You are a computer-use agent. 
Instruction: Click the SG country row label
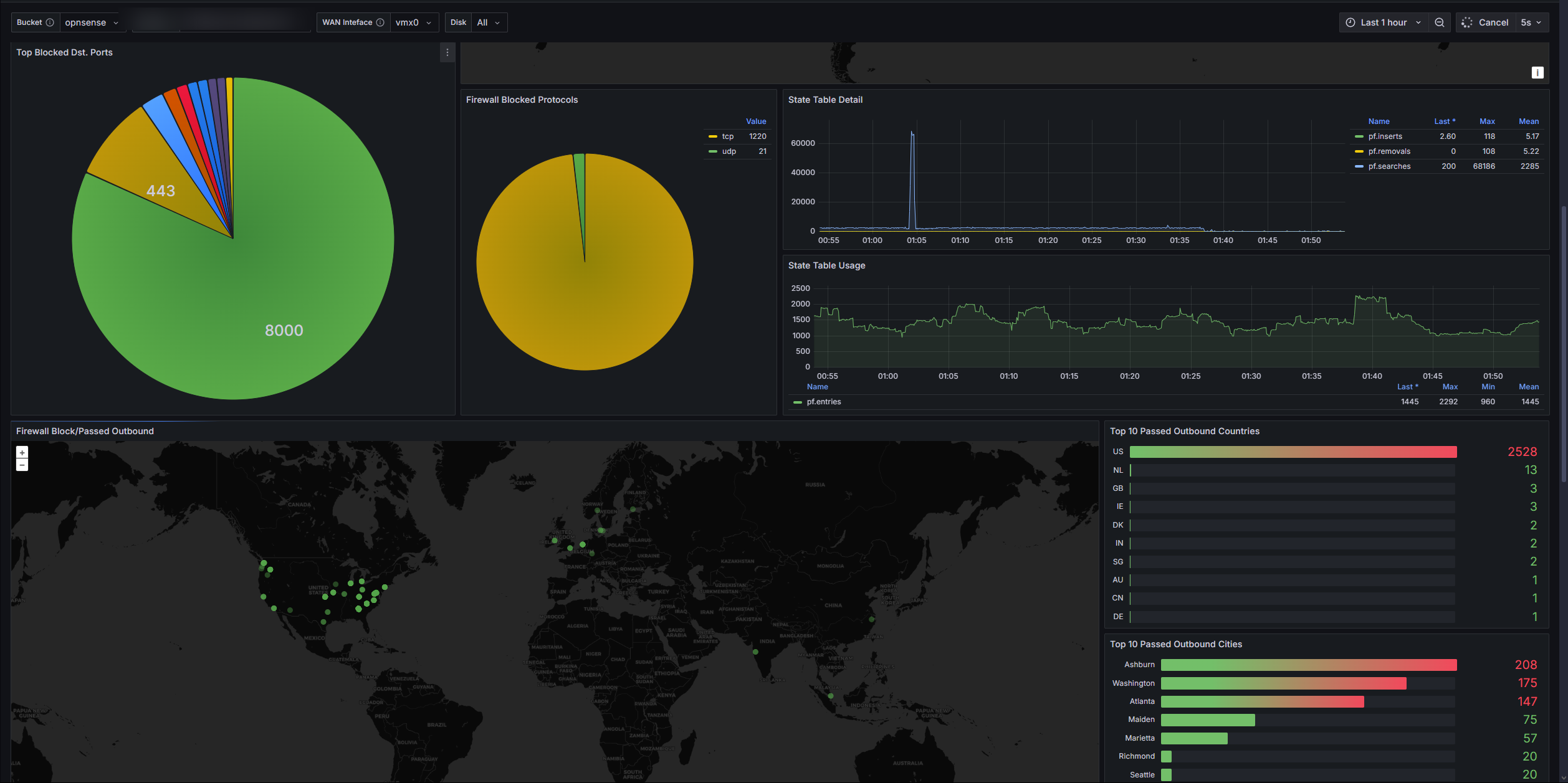[1118, 562]
